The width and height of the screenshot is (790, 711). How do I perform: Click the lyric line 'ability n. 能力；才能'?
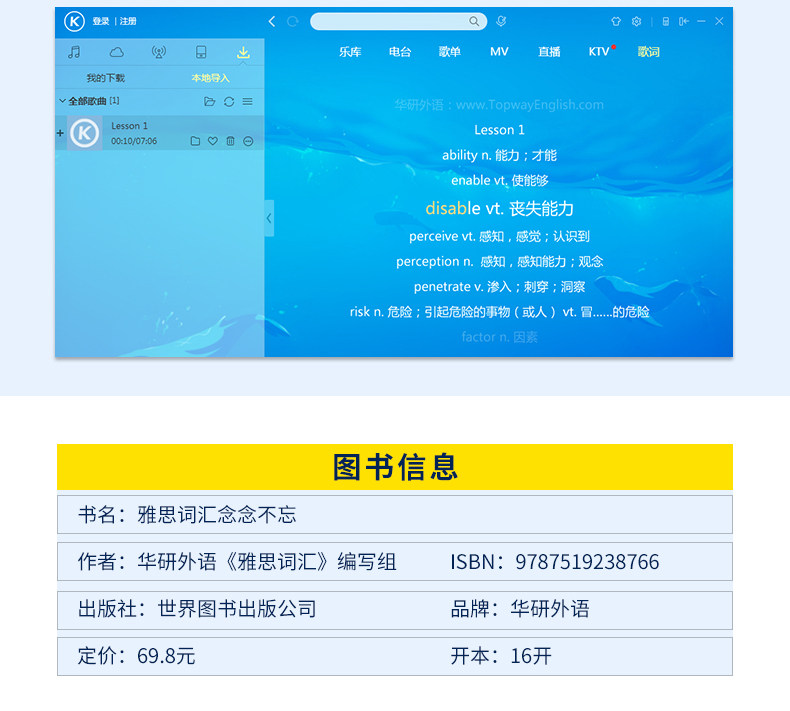pyautogui.click(x=499, y=155)
